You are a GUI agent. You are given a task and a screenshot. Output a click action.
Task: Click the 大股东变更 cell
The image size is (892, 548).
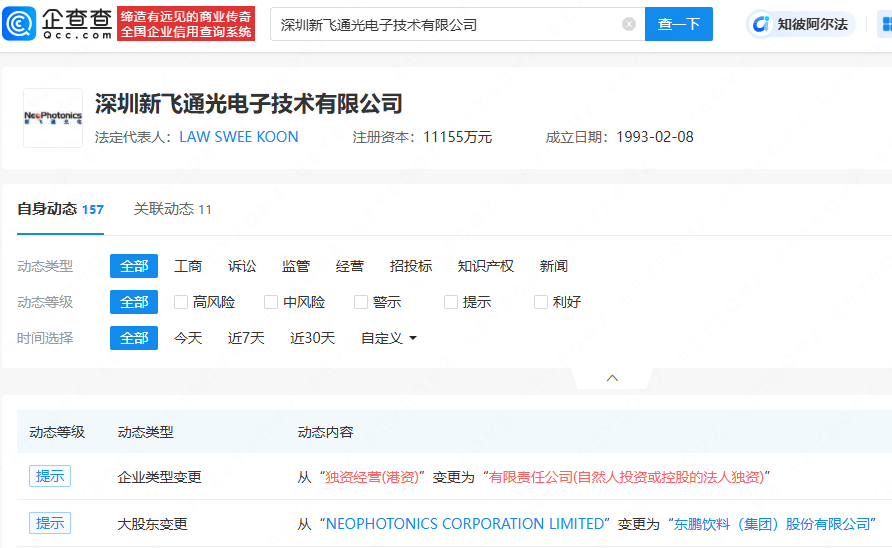tap(152, 524)
